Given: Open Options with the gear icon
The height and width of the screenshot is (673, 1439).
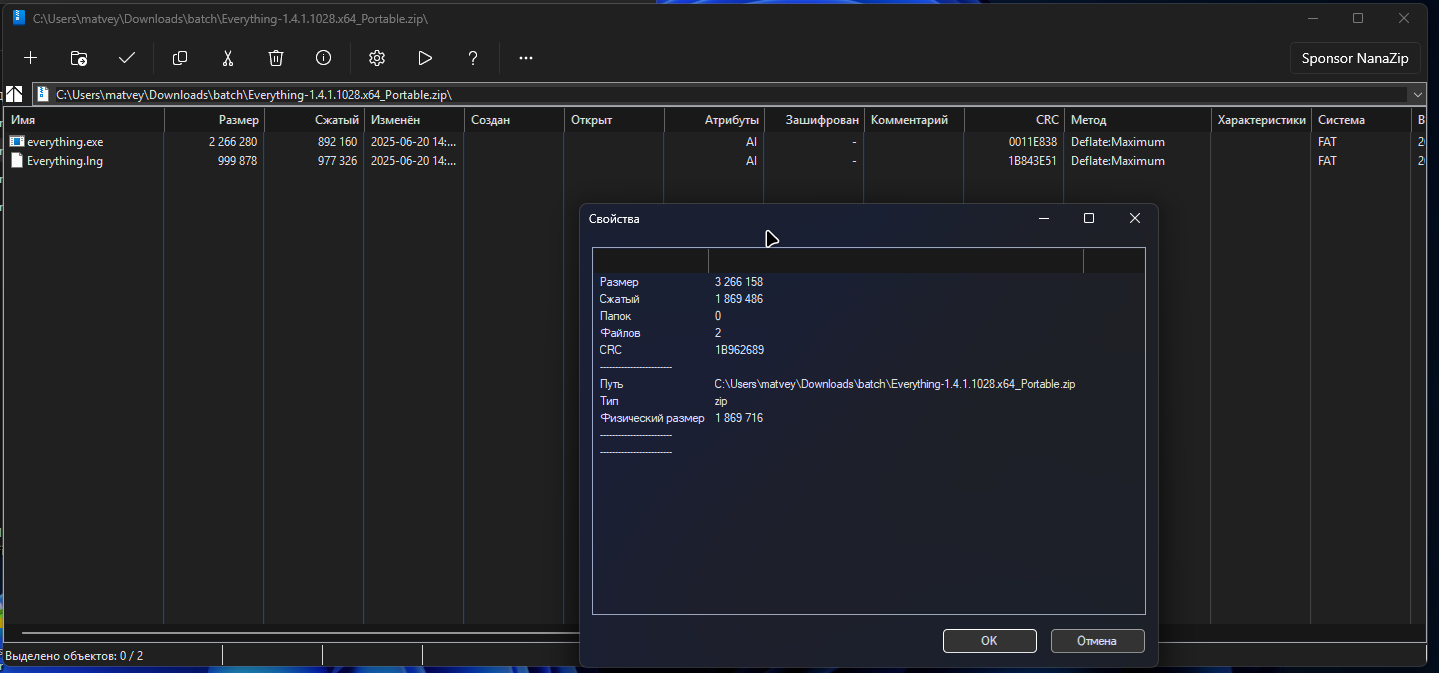Looking at the screenshot, I should 377,58.
